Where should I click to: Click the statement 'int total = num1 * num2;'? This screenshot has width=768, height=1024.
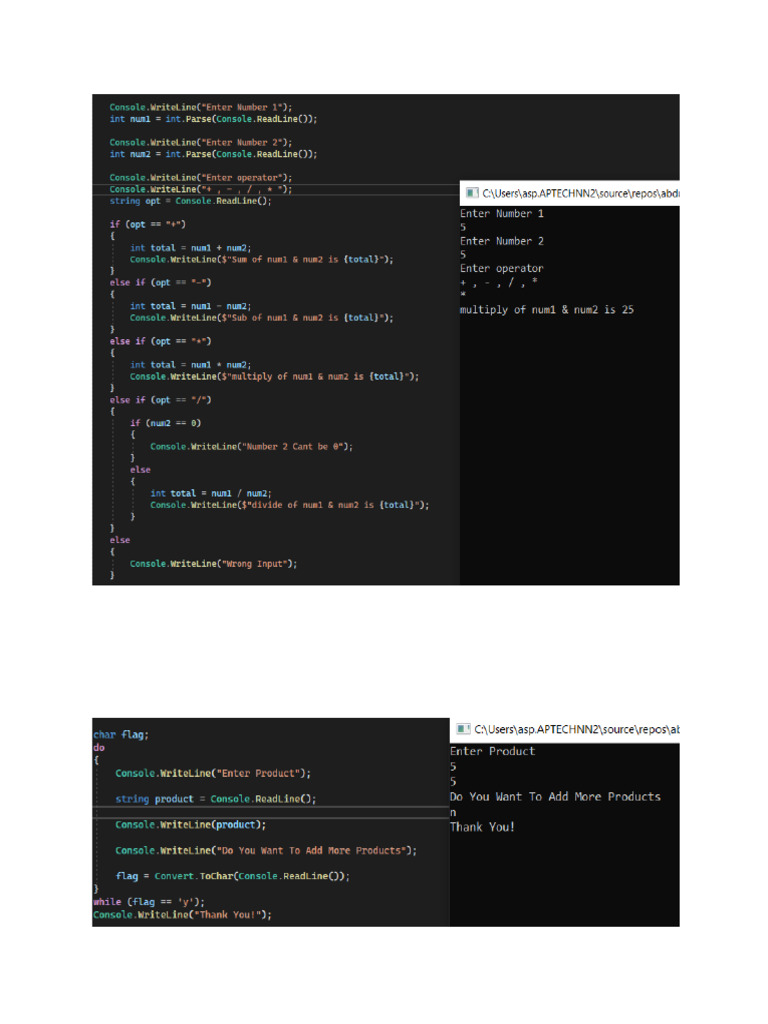pos(190,365)
